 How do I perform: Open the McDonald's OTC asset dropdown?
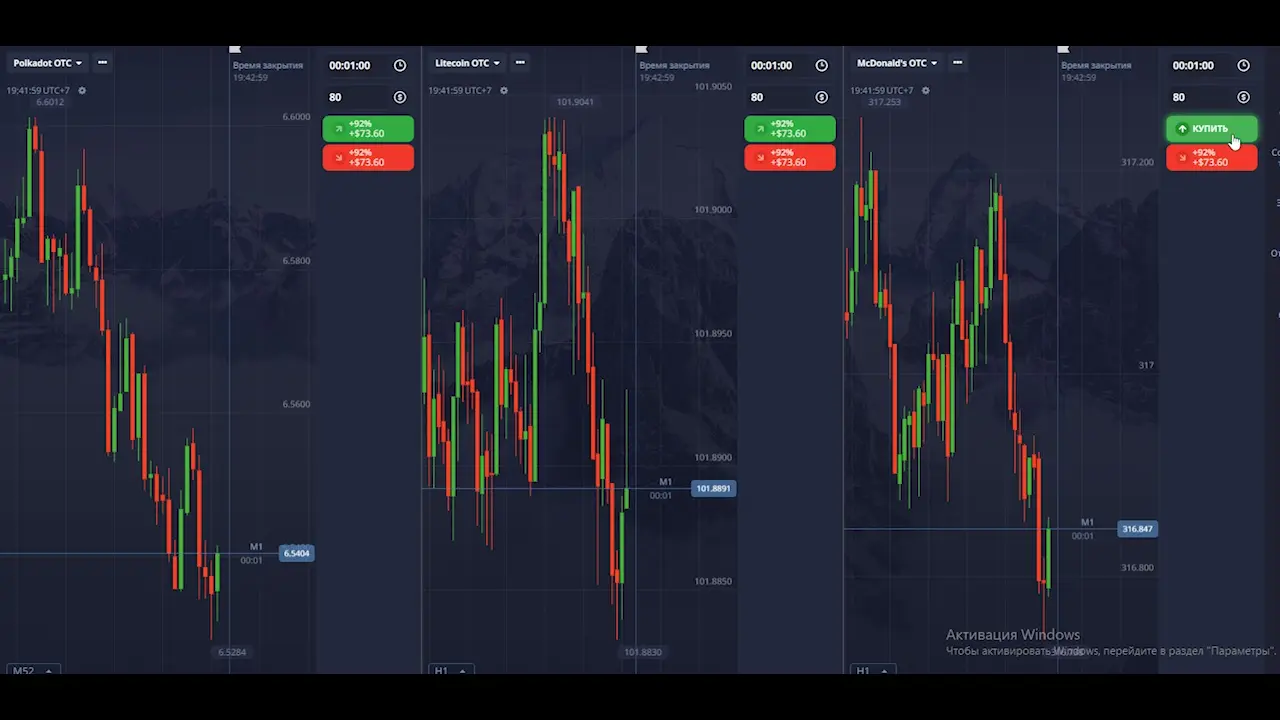896,63
